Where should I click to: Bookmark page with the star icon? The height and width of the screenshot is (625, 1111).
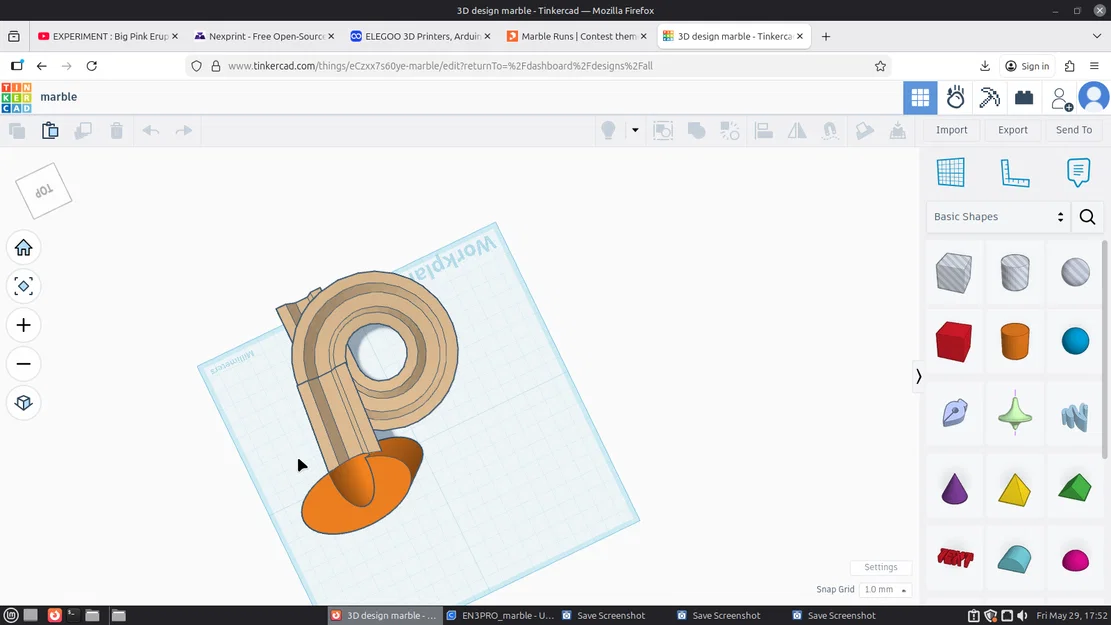(880, 66)
